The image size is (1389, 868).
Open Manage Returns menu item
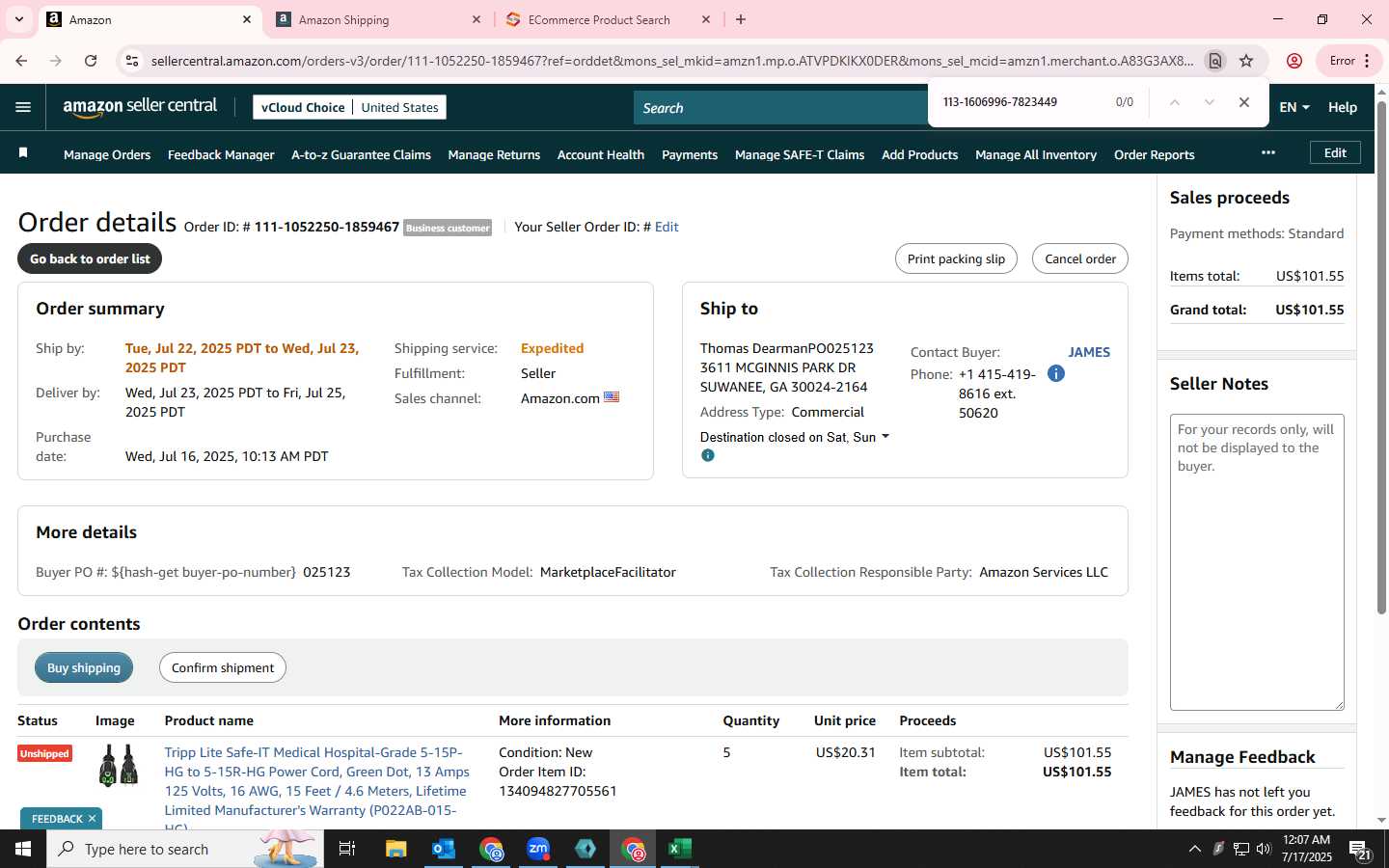coord(494,154)
